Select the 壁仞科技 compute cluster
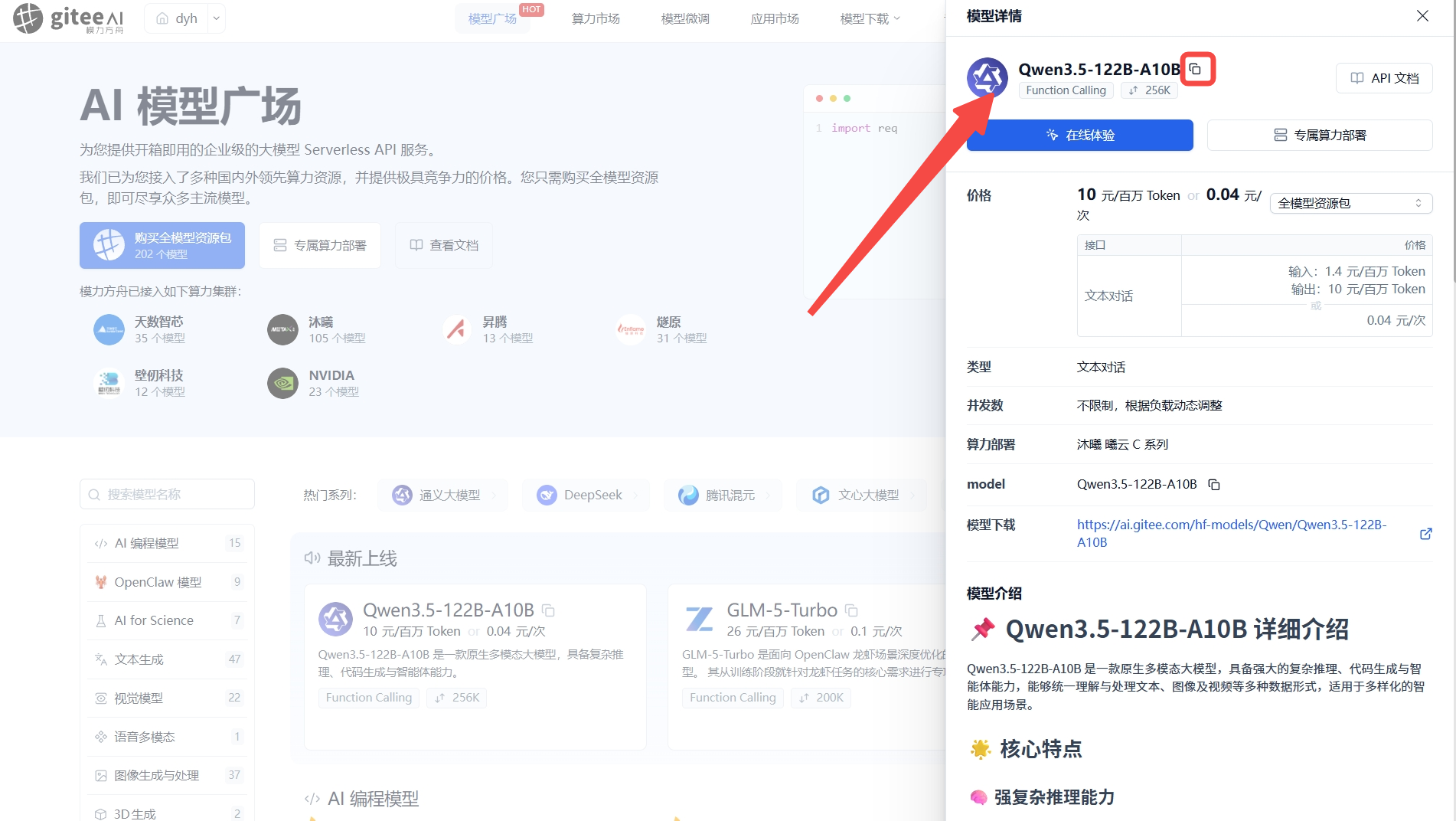The width and height of the screenshot is (1456, 821). [x=141, y=383]
